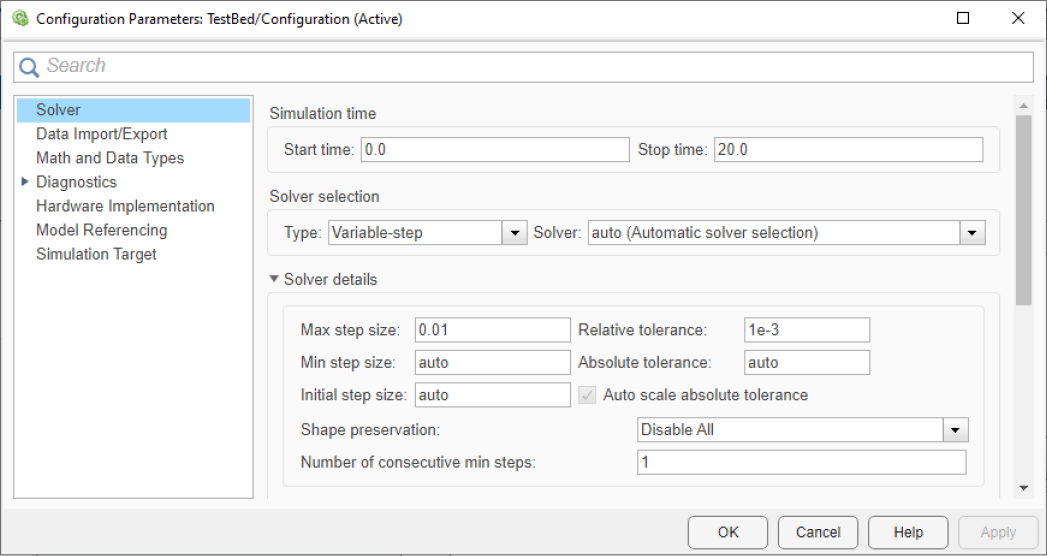Click the Simulink app icon in title bar
The width and height of the screenshot is (1047, 556).
click(19, 18)
